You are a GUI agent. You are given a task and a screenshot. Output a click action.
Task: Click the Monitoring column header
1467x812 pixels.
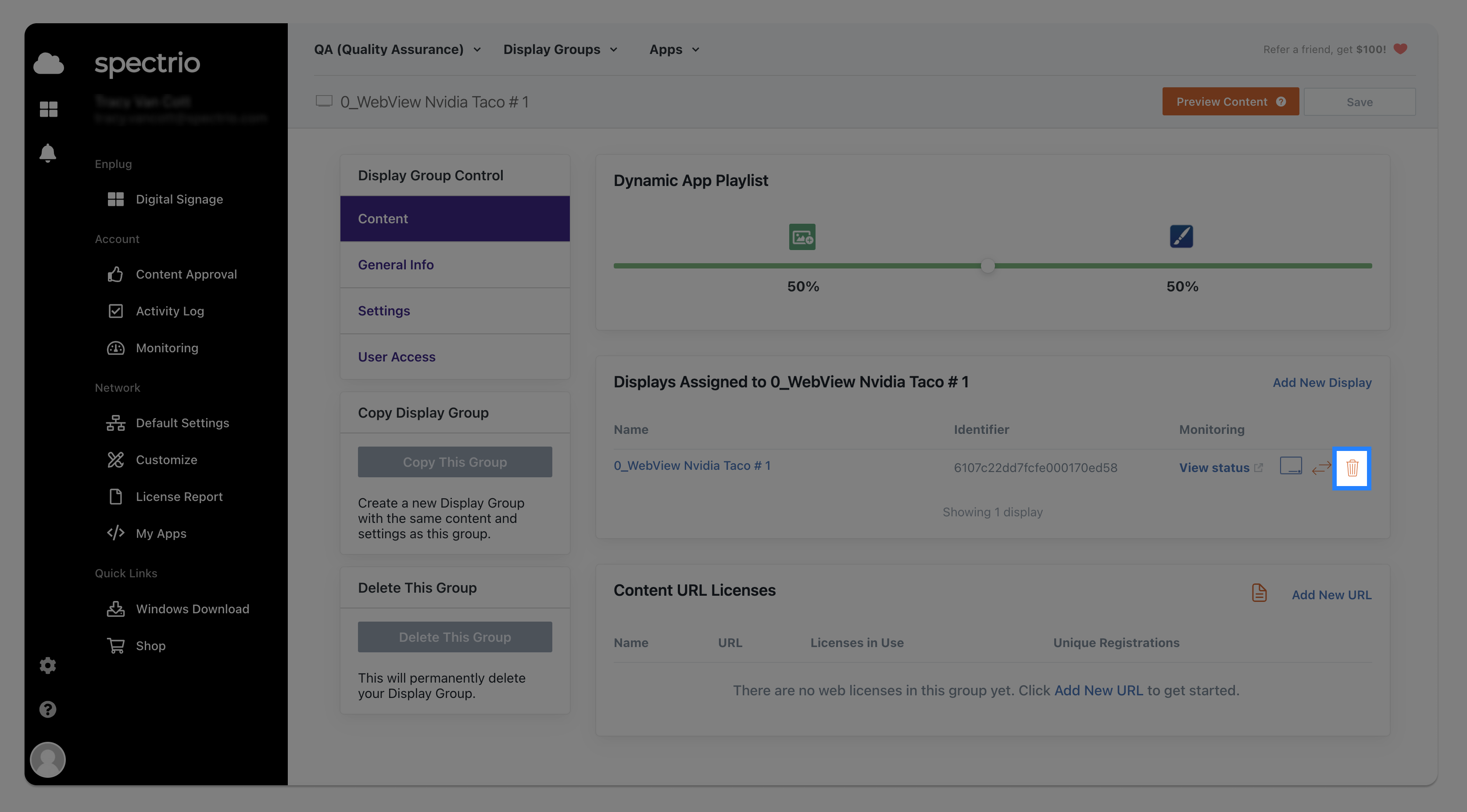[x=1211, y=429]
